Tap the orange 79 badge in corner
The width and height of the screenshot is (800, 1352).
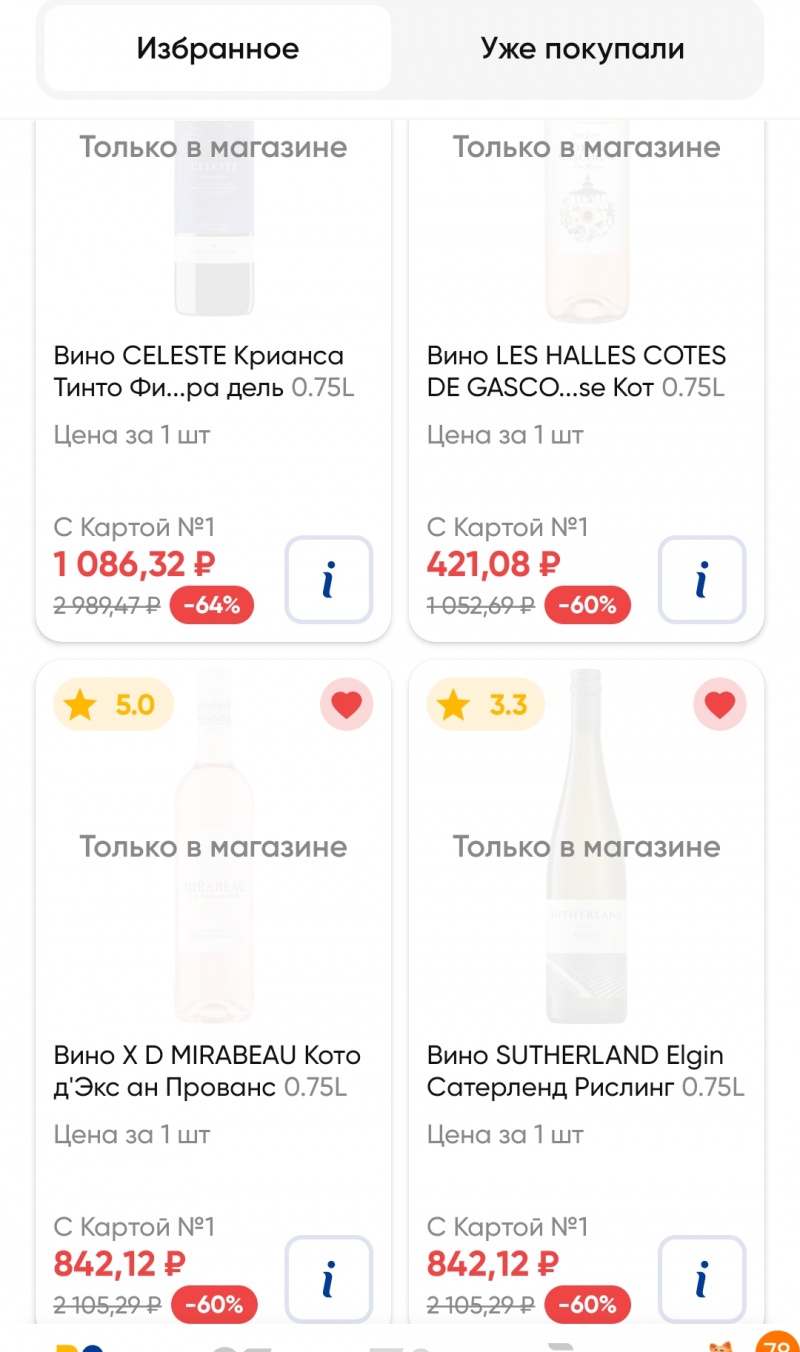pos(778,1341)
